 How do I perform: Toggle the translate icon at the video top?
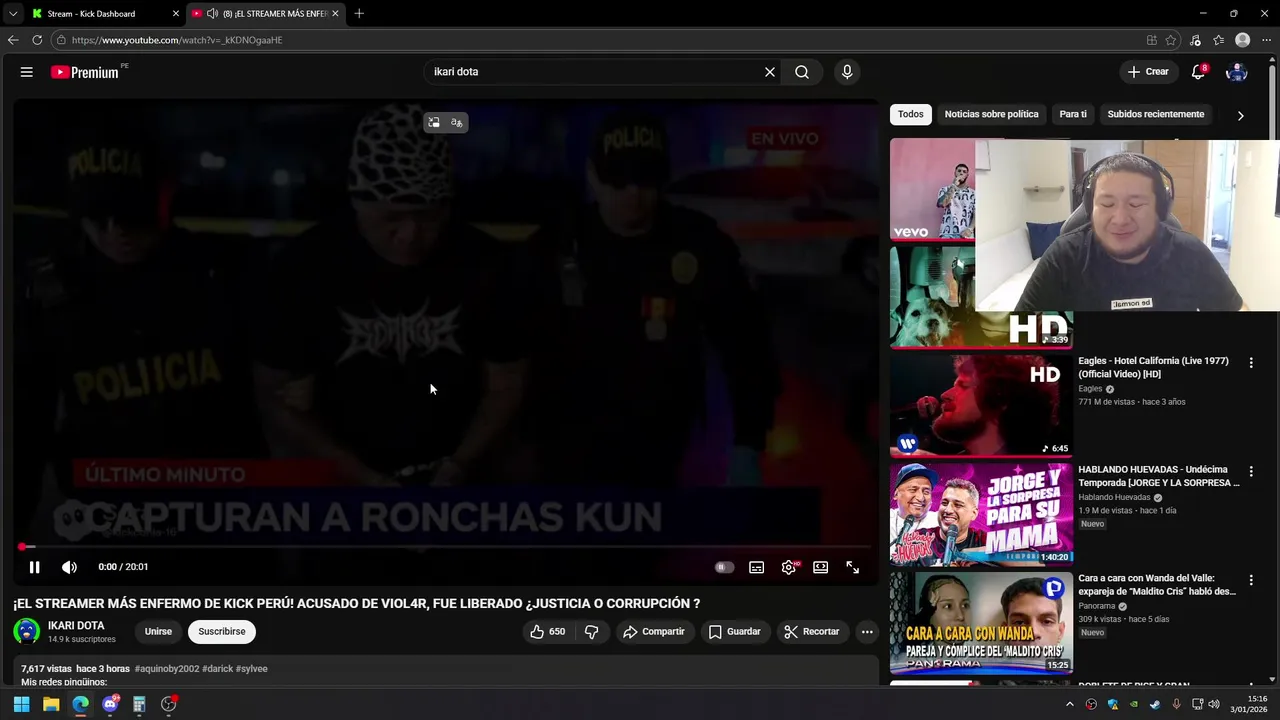coord(457,122)
